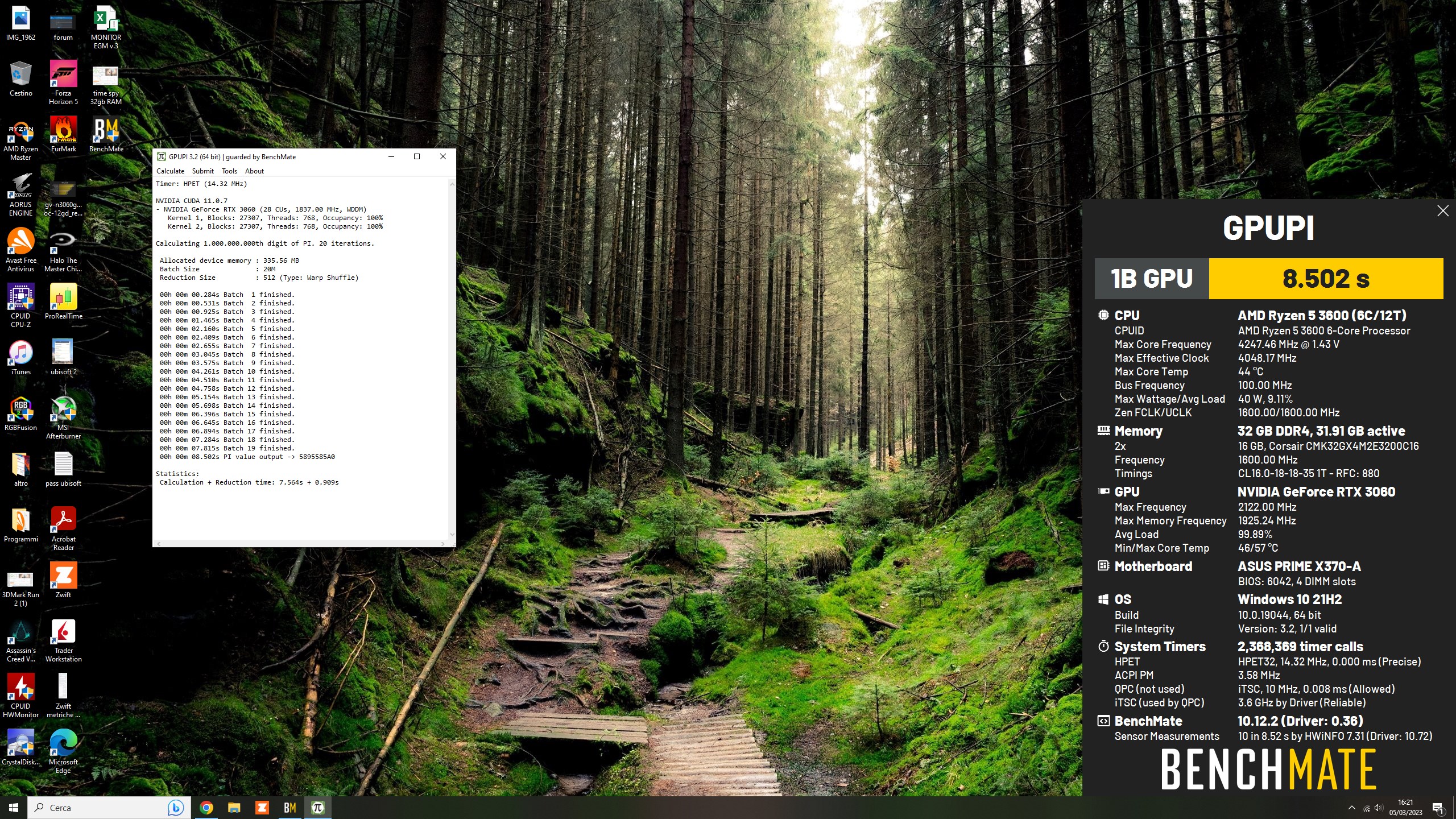Click GPUPI vertical scrollbar down arrow
This screenshot has height=819, width=1456.
452,535
